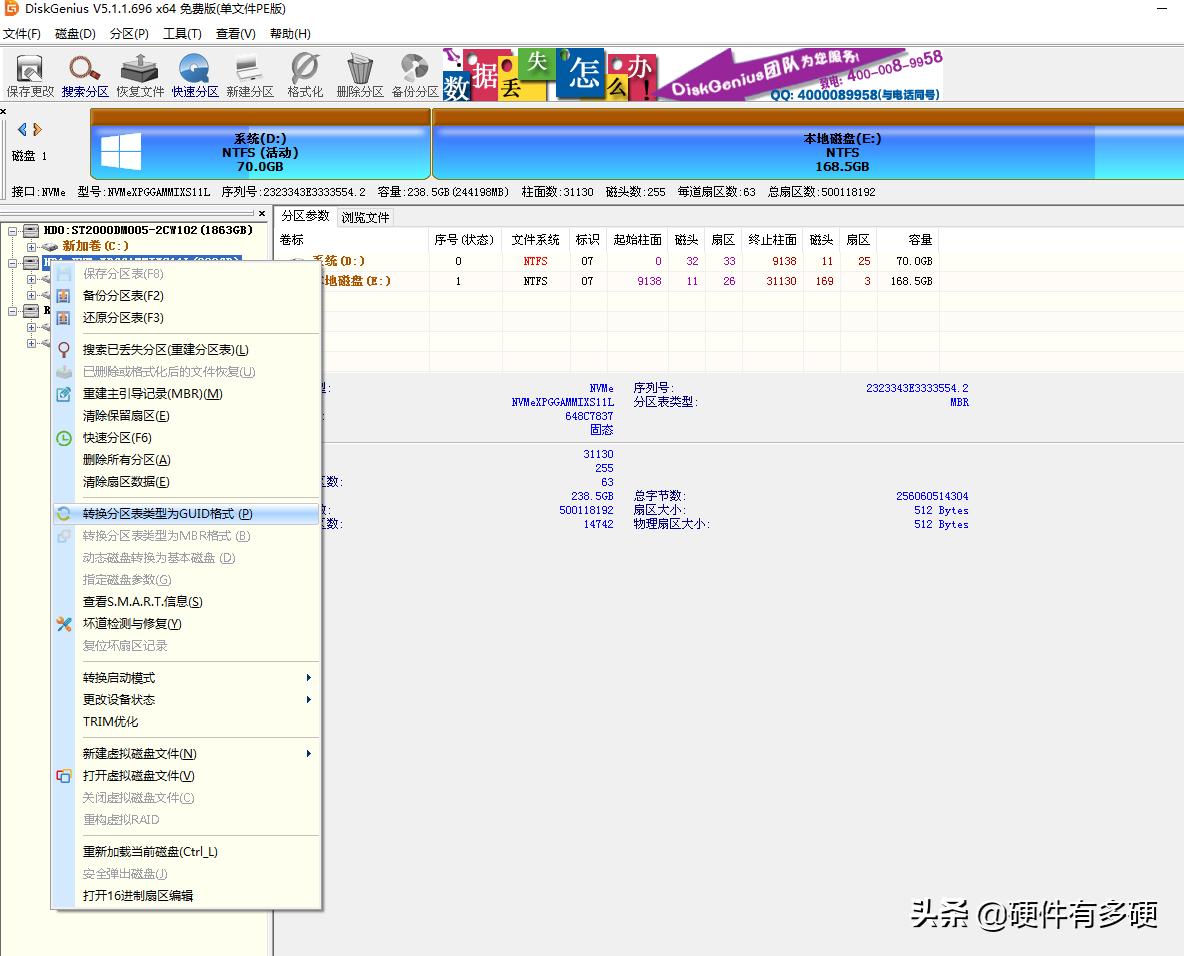Click the wrench icon beside 坏道检测与修复

click(64, 623)
